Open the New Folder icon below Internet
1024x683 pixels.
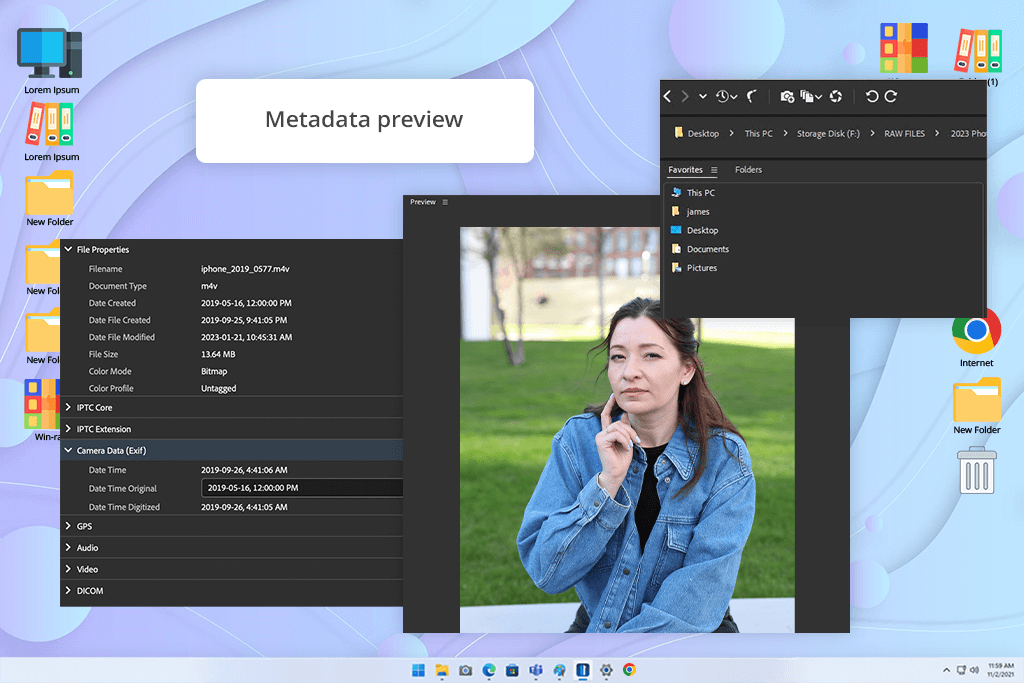click(976, 406)
